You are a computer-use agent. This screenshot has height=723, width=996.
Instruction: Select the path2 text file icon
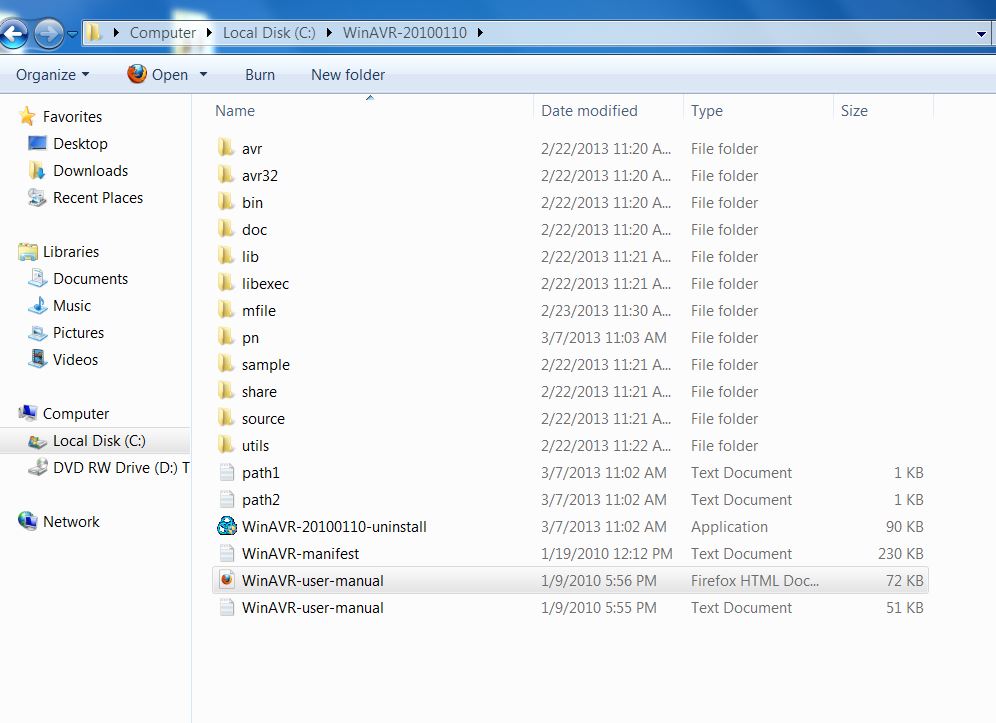(226, 499)
